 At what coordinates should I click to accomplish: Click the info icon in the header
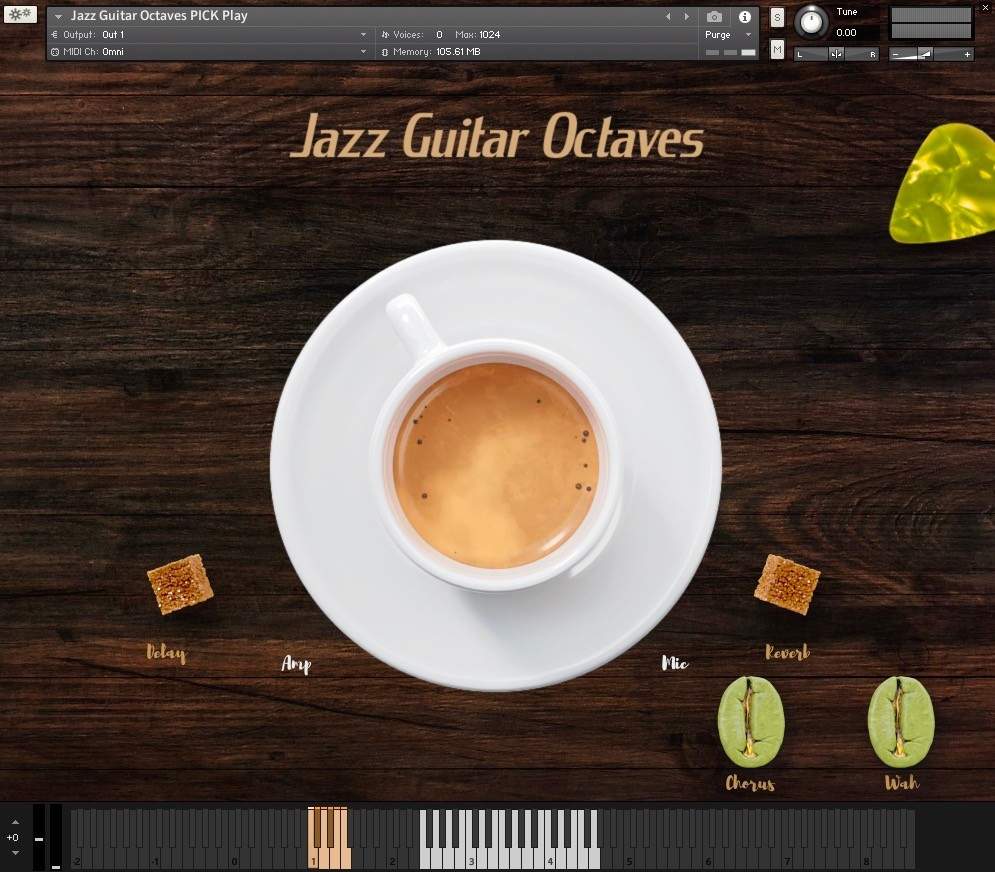(x=744, y=16)
